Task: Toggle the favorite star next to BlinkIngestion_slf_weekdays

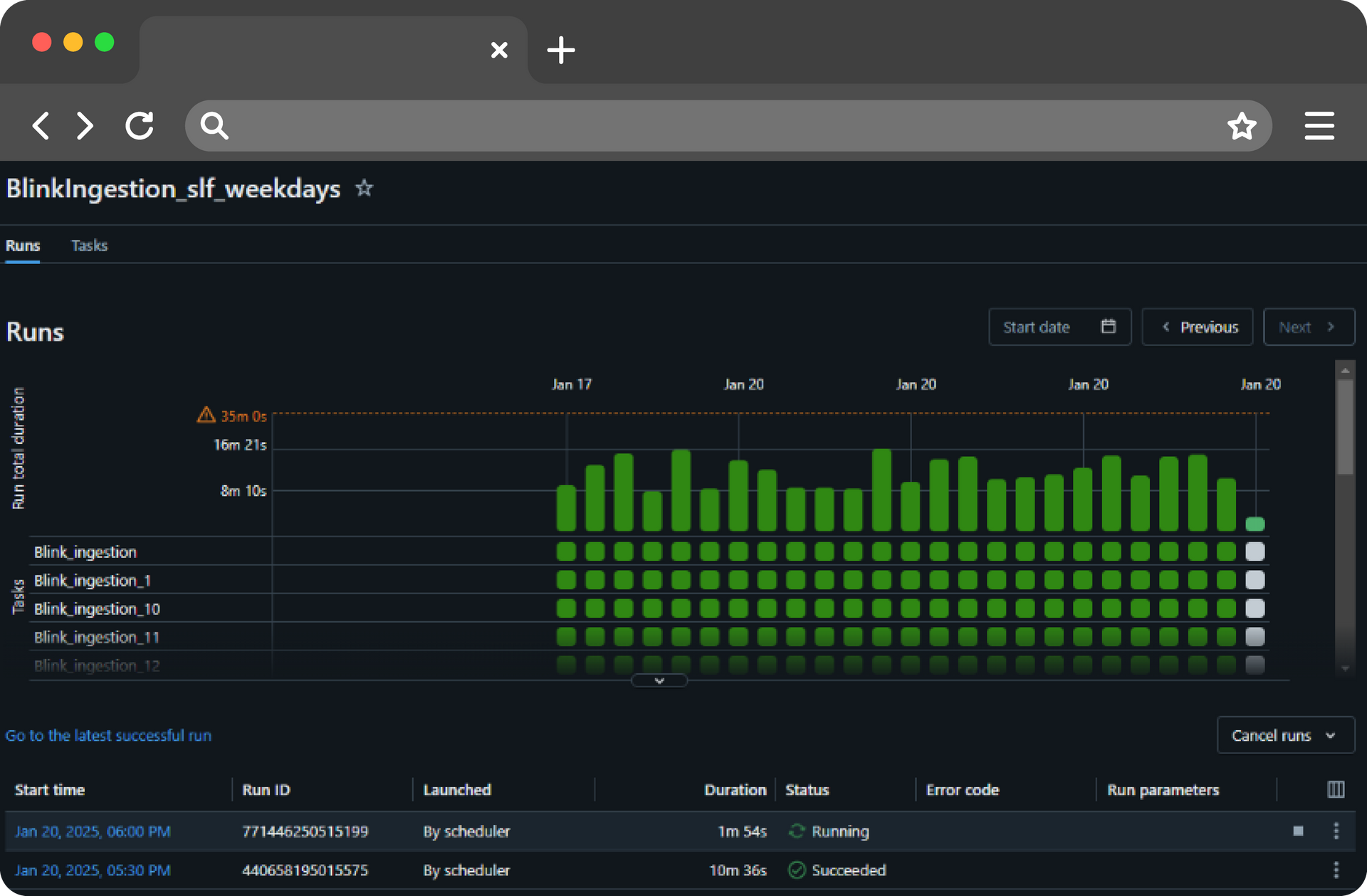Action: (364, 188)
